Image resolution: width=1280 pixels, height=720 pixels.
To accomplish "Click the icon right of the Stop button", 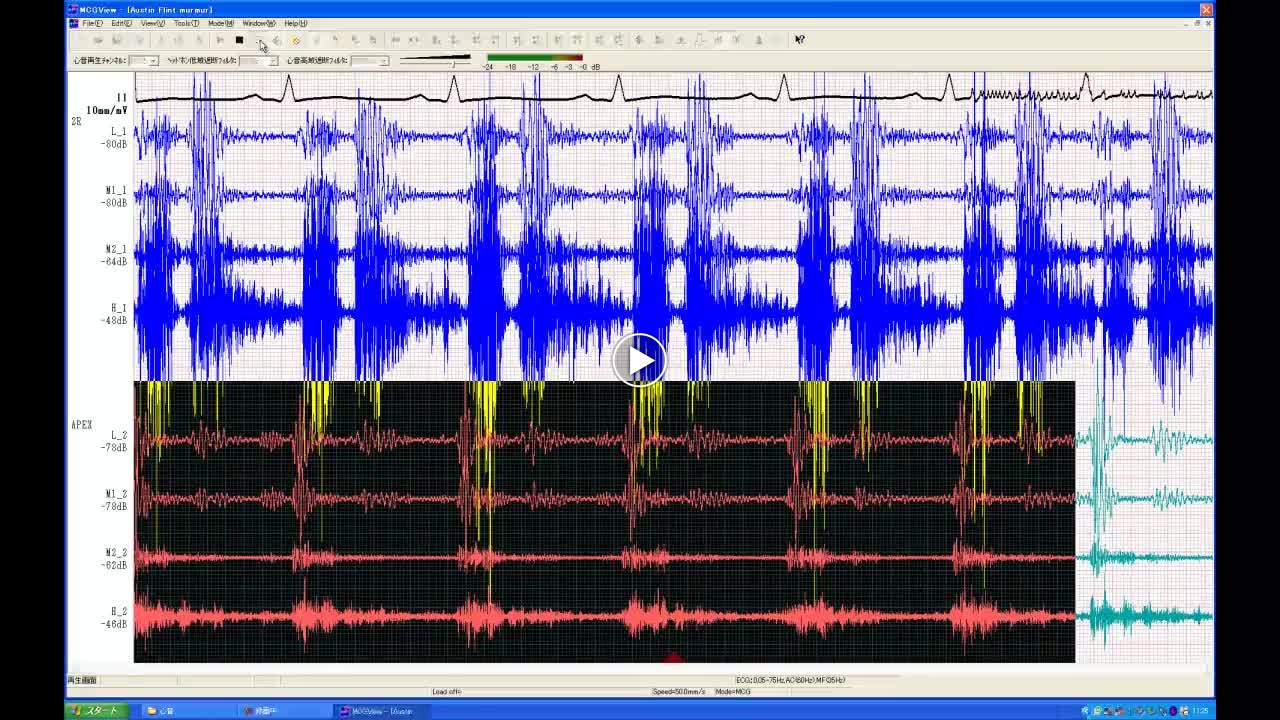I will pos(259,40).
